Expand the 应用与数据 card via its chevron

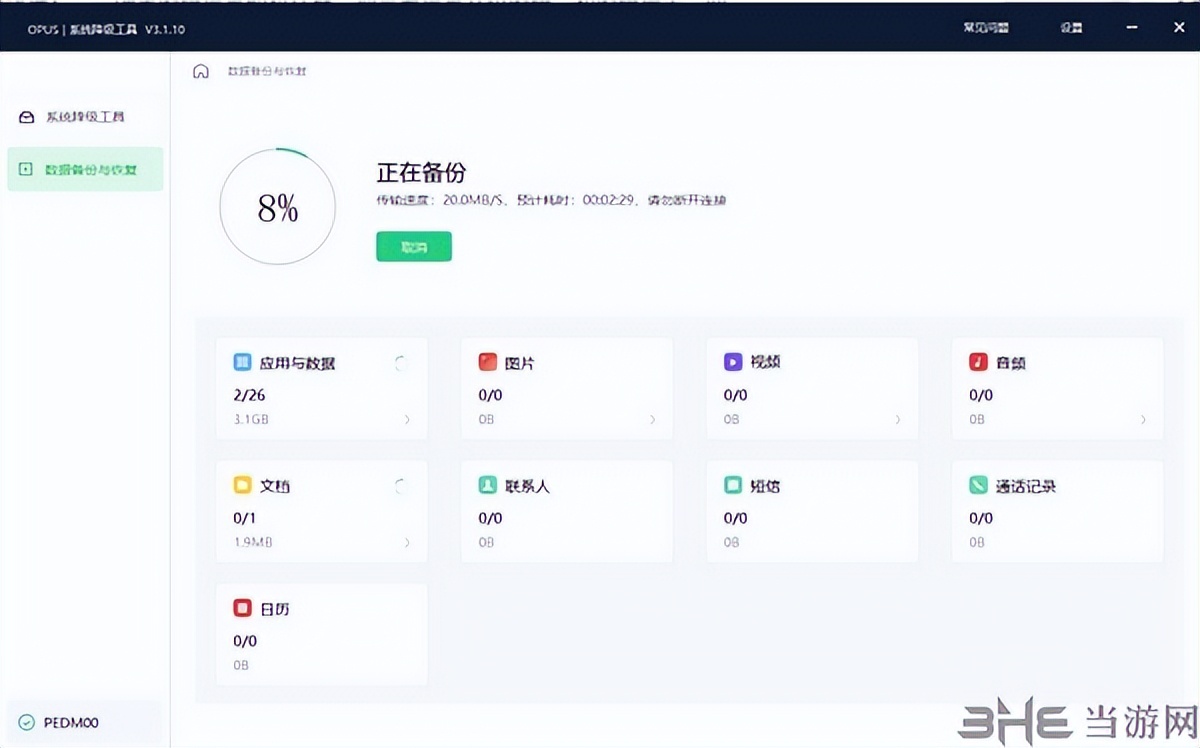[408, 421]
